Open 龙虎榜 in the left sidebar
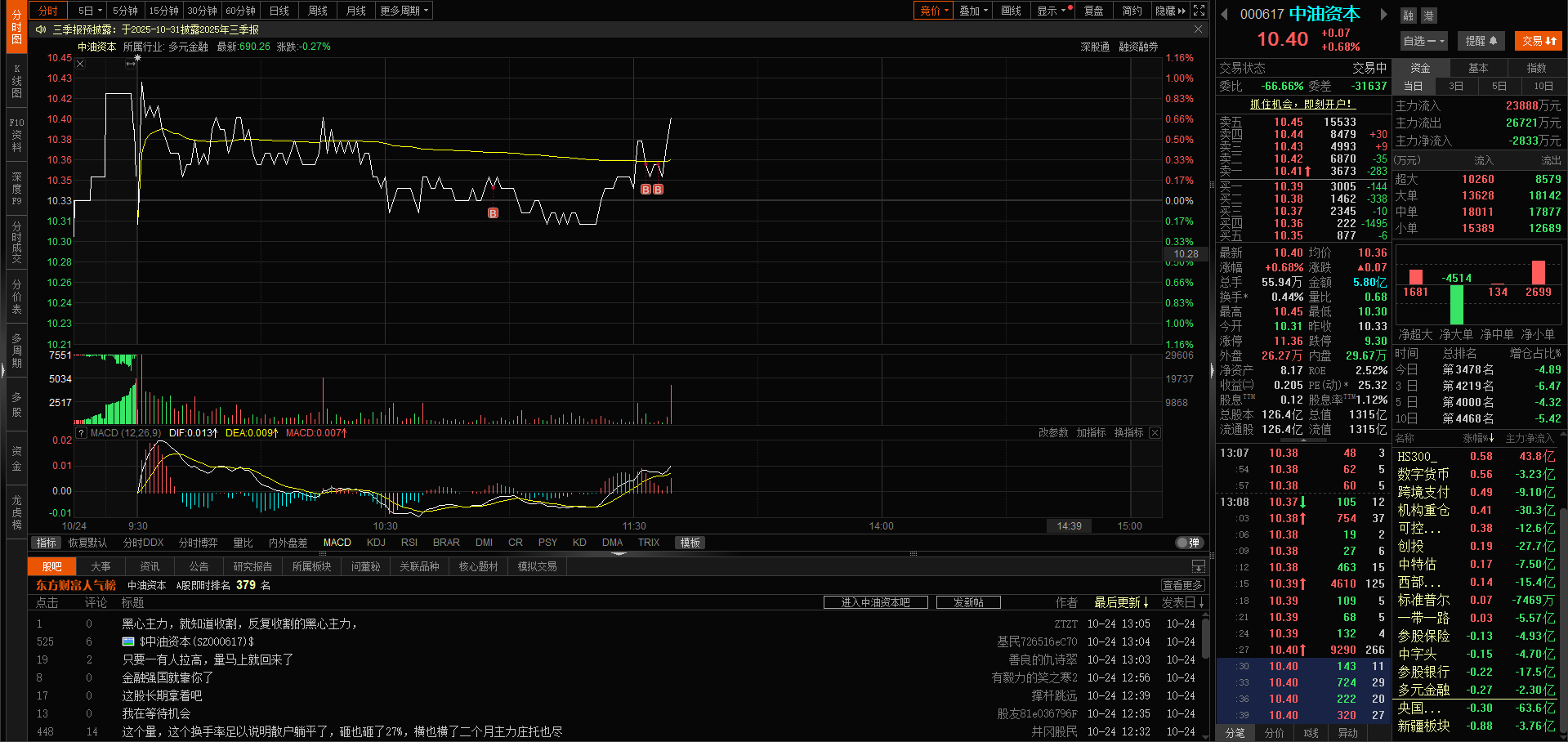Screen dimensions: 1568x742 coord(16,512)
